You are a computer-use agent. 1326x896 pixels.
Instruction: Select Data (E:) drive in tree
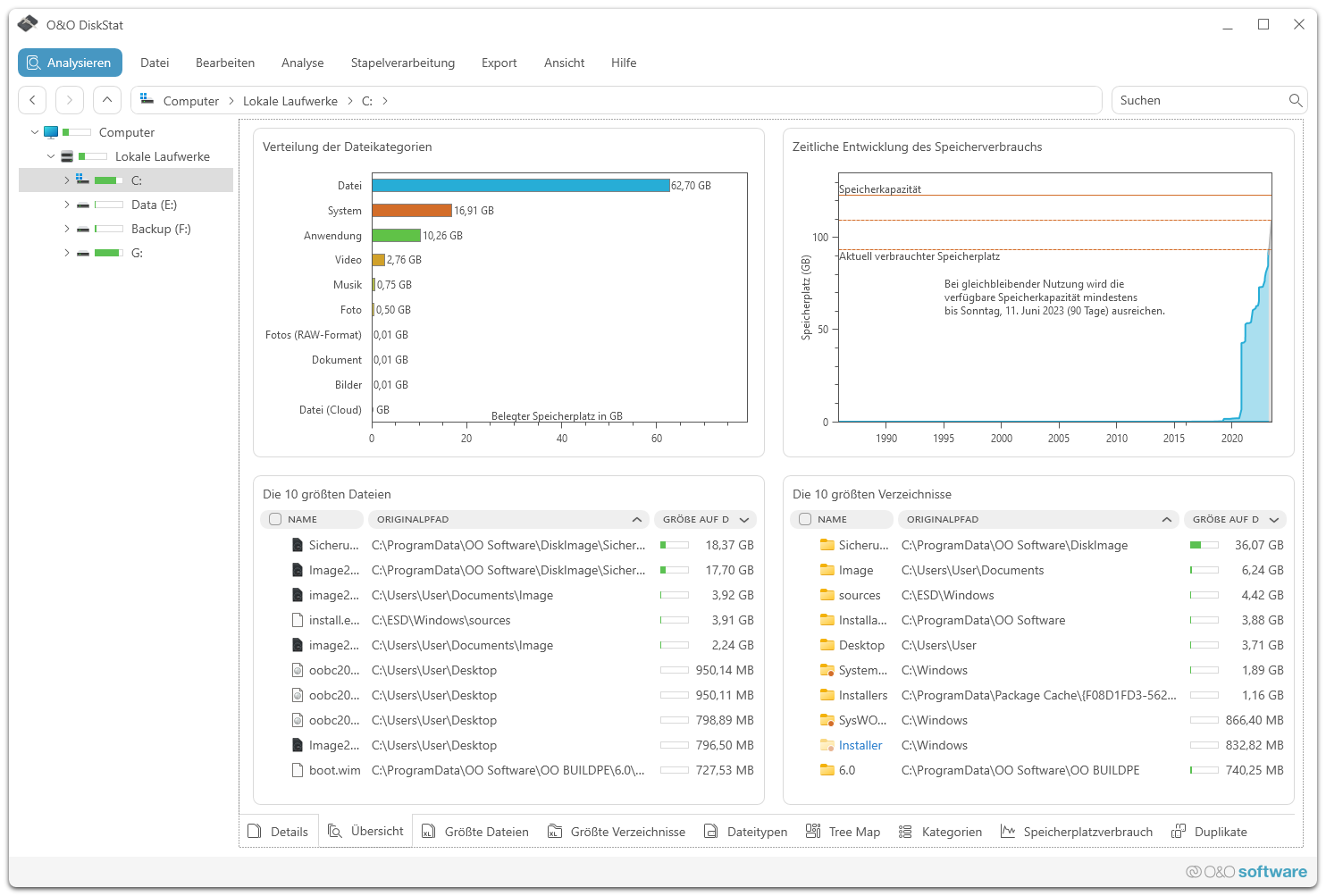coord(154,205)
